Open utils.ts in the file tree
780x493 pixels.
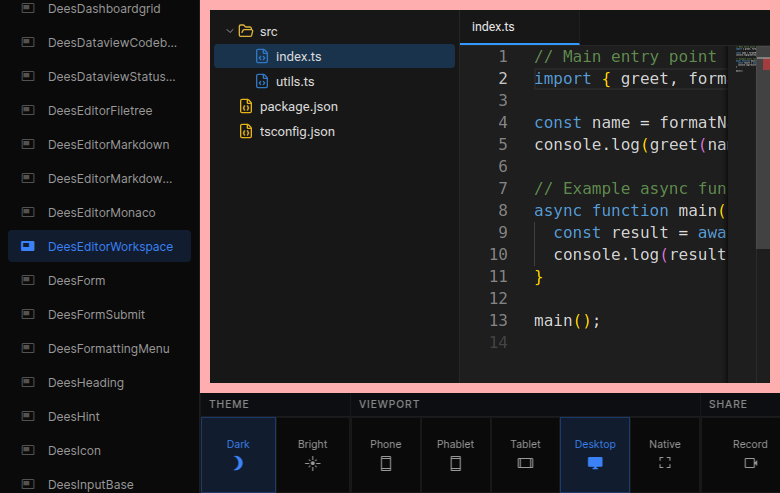[295, 81]
